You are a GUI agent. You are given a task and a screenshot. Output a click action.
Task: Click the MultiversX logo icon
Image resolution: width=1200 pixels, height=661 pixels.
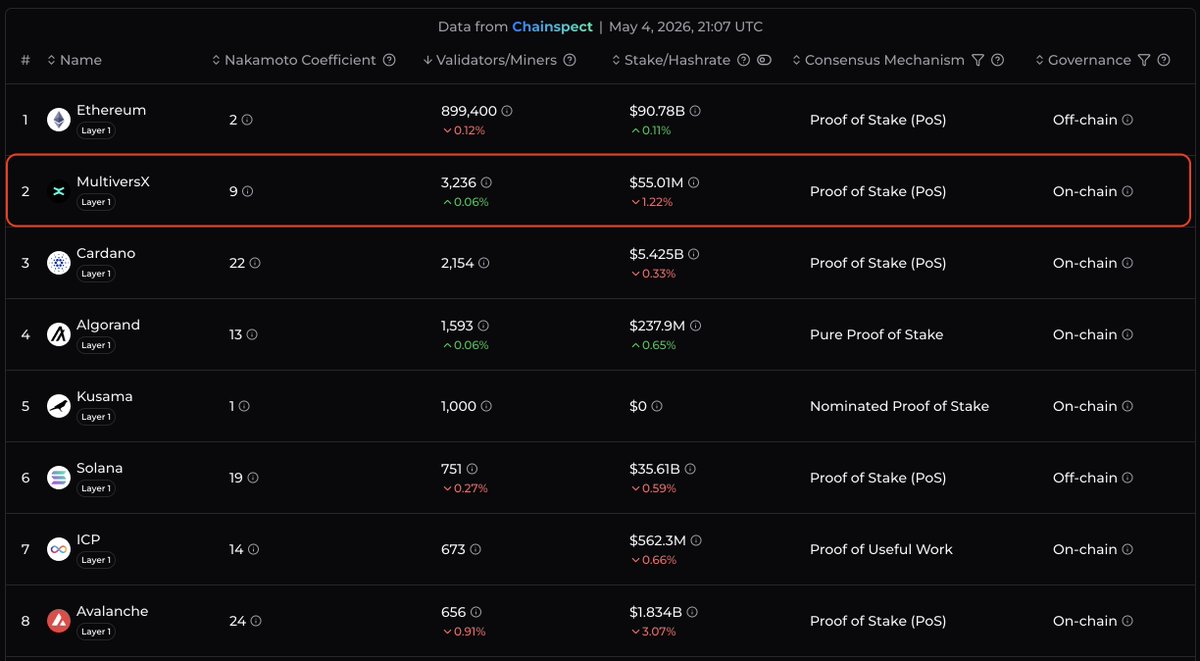pyautogui.click(x=59, y=191)
